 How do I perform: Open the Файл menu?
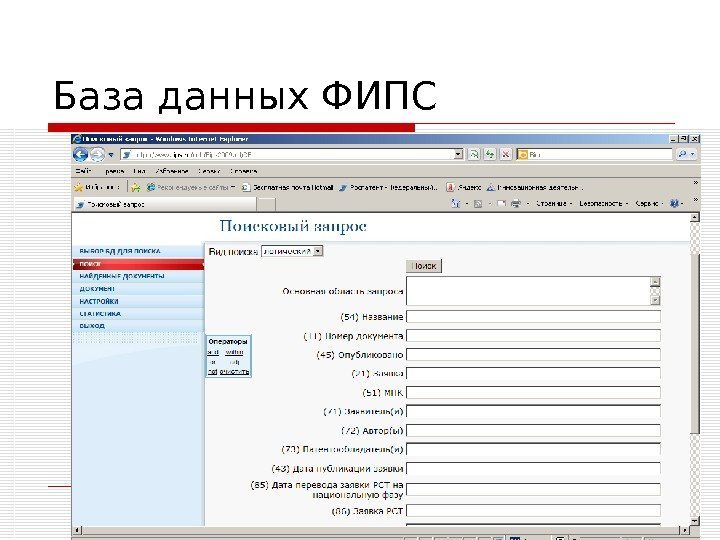pos(83,171)
